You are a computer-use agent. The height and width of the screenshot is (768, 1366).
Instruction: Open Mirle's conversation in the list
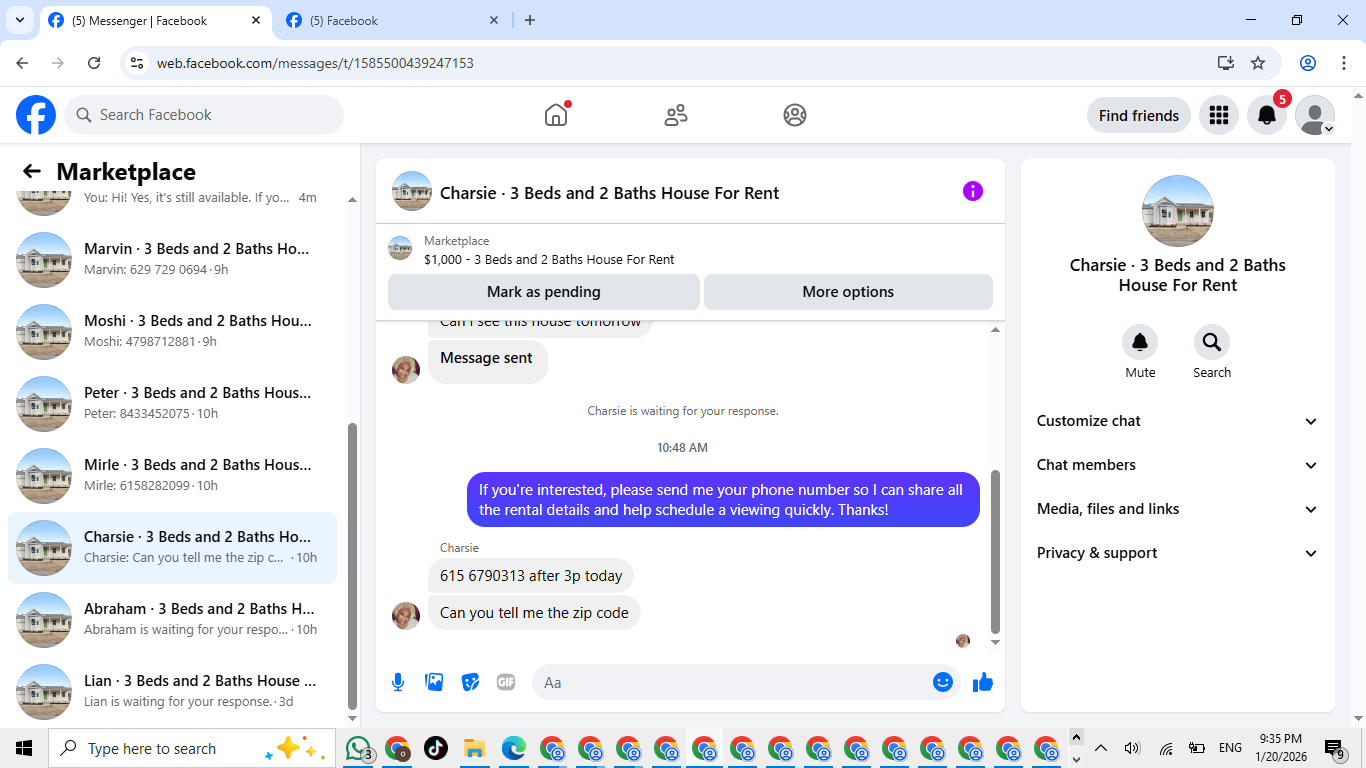click(172, 476)
